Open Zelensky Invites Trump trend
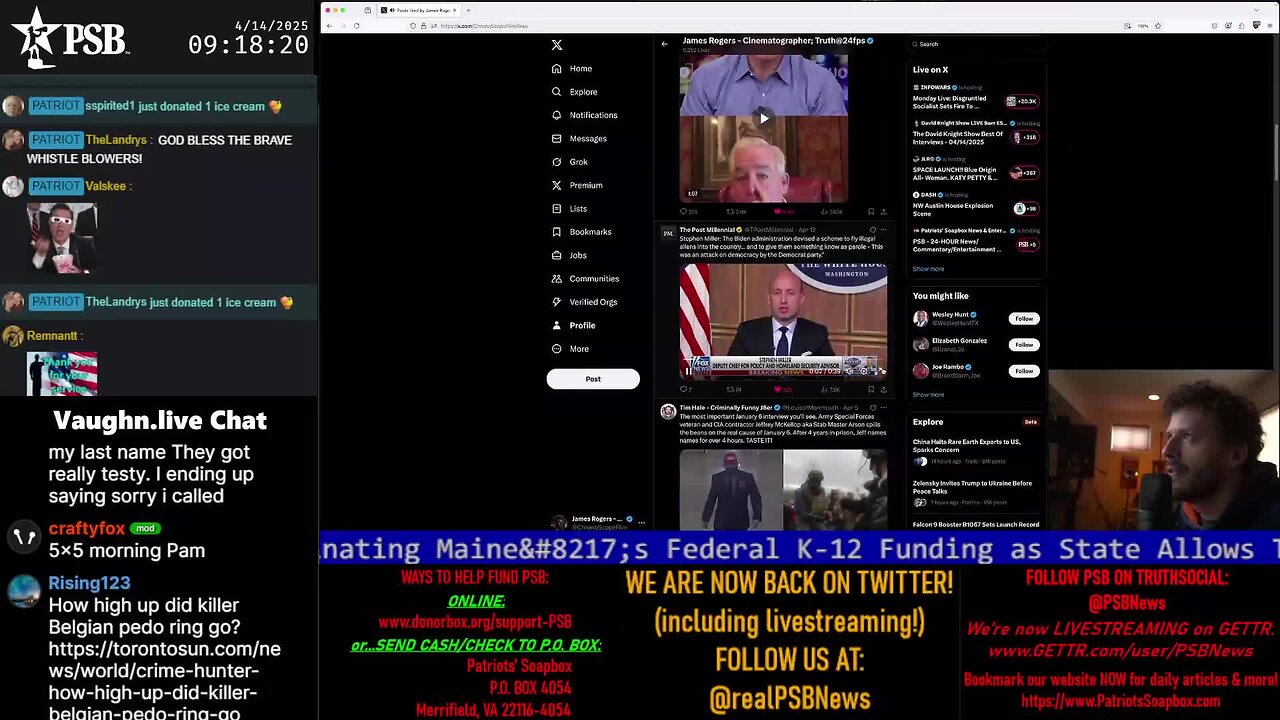Screen dimensions: 1280x720 (x=975, y=493)
